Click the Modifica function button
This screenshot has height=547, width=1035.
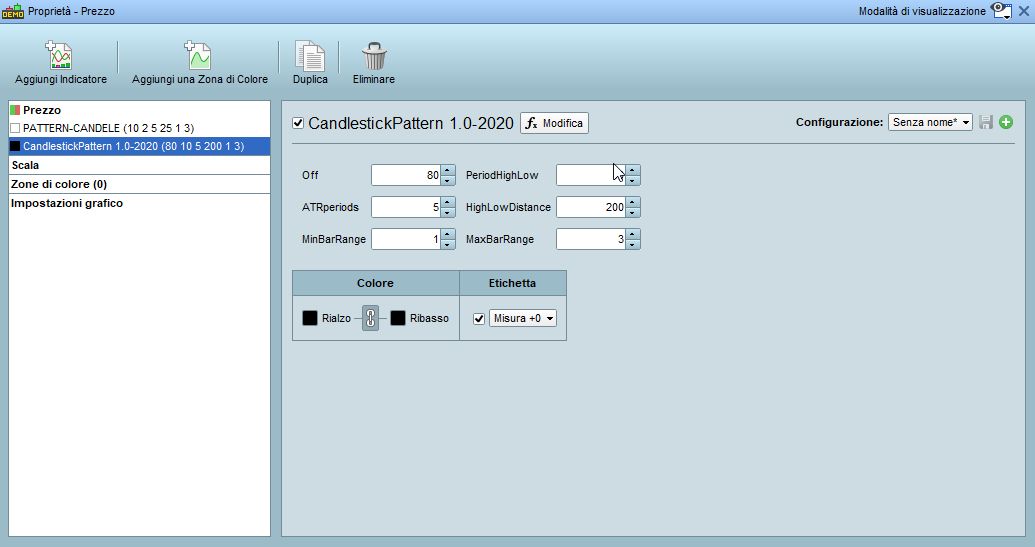click(554, 123)
